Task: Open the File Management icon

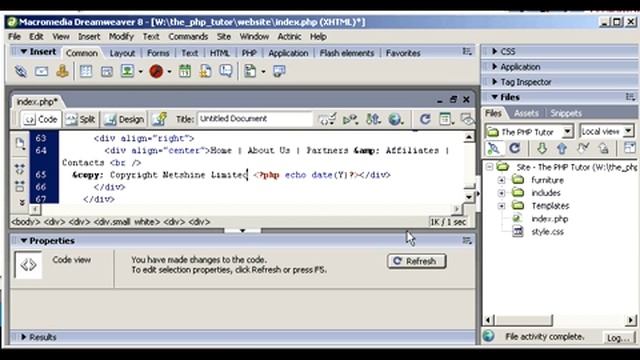Action: coord(373,119)
